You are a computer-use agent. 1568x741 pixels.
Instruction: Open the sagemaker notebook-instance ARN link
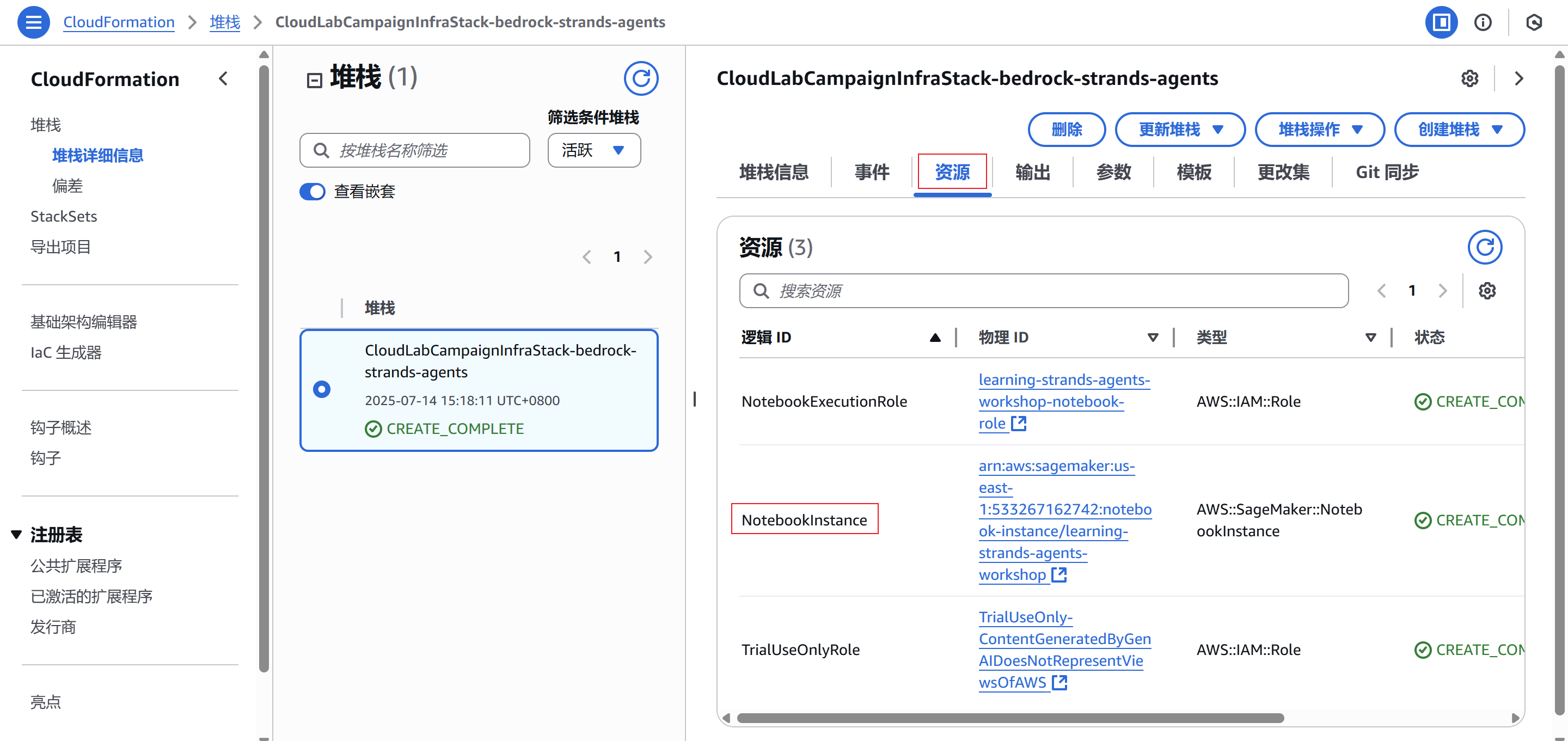[x=1065, y=520]
